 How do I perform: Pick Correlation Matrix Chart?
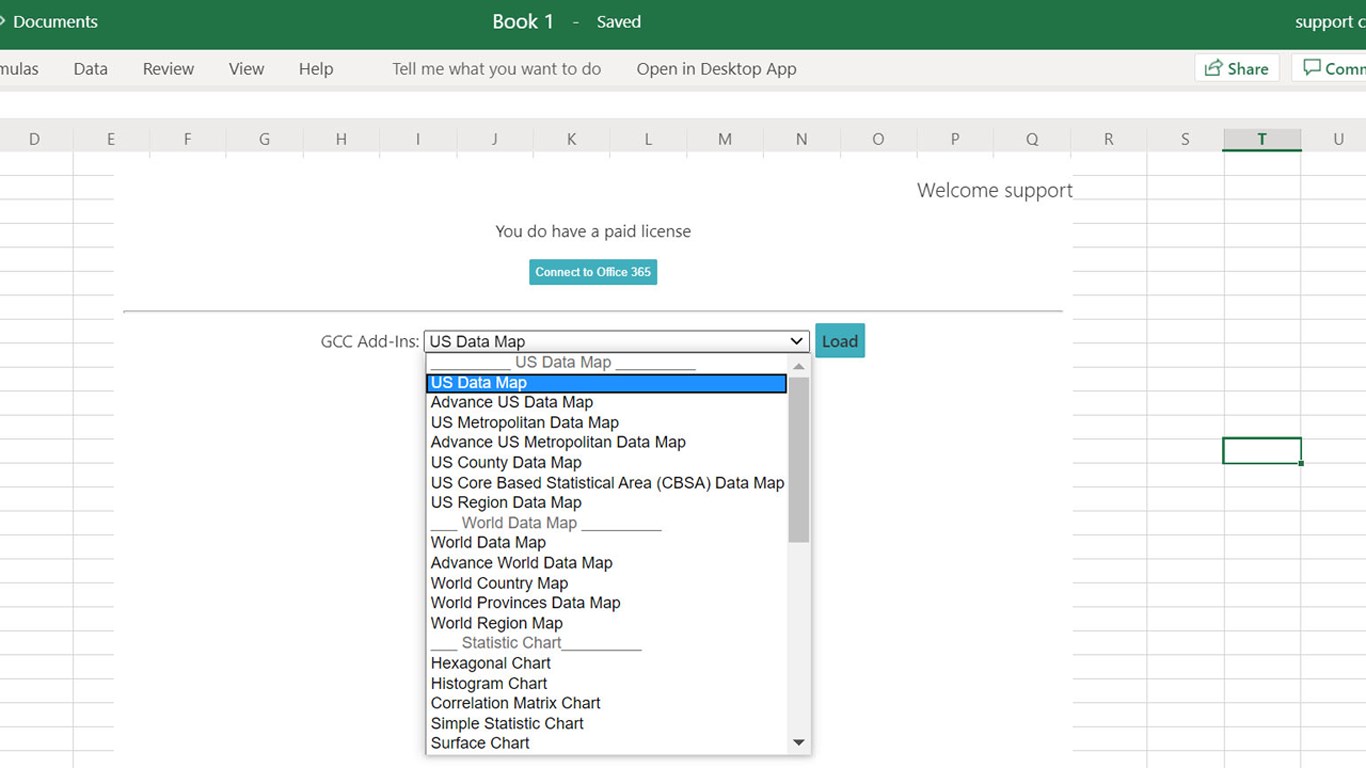pyautogui.click(x=607, y=703)
